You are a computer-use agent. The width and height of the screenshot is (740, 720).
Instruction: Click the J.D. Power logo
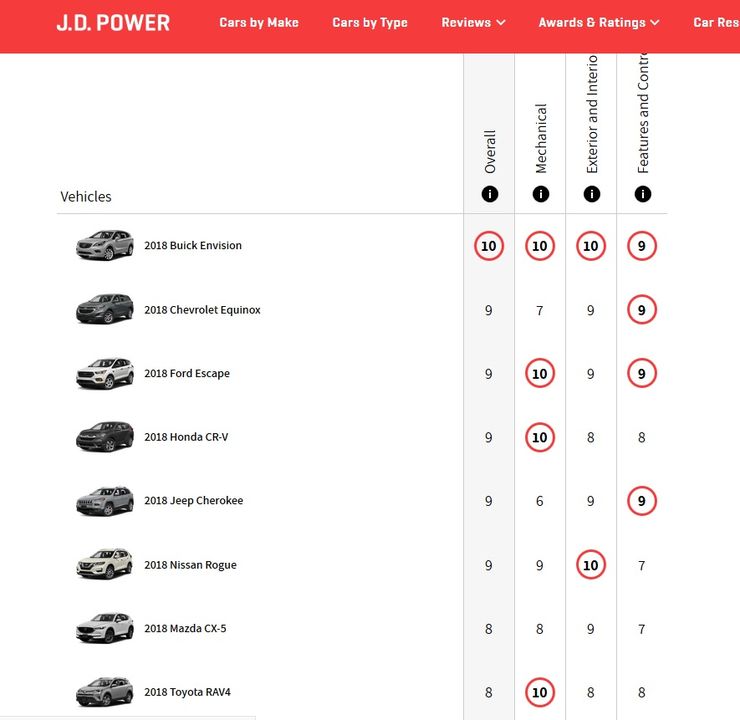click(113, 23)
